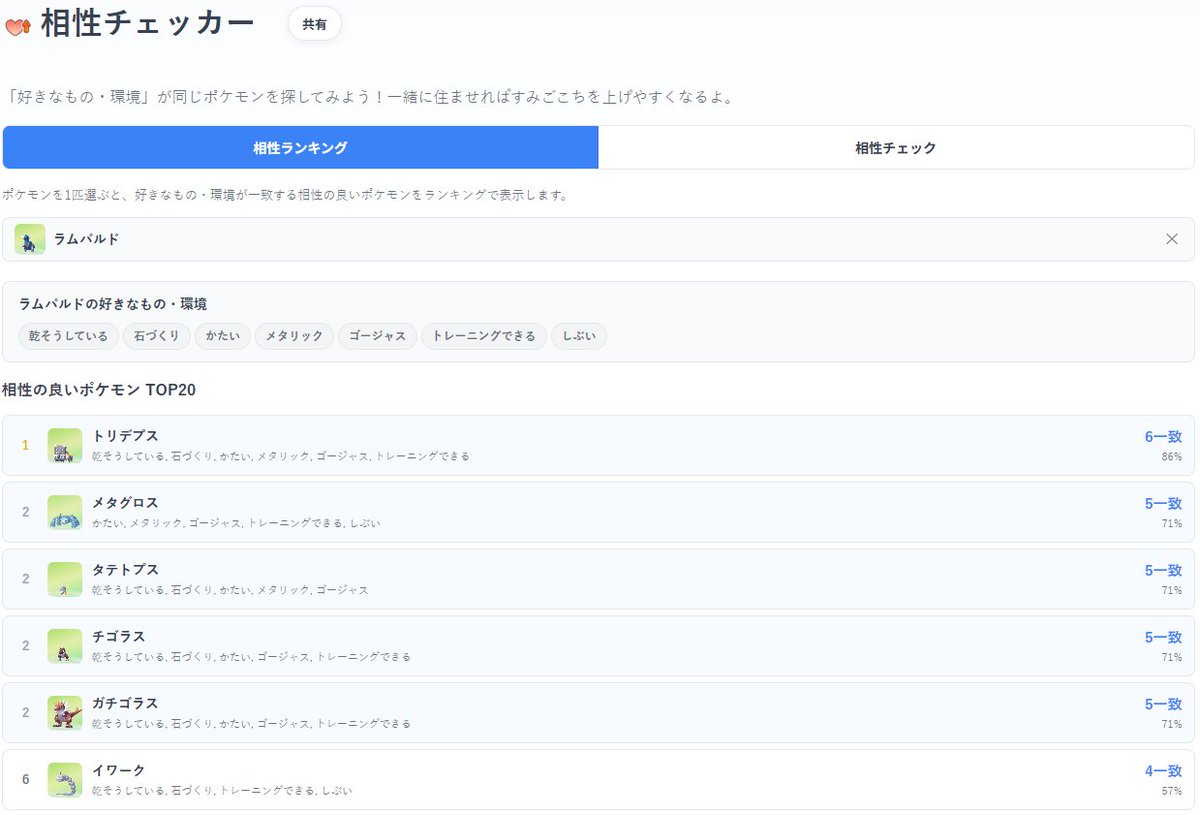
Task: Click the 相性の良いポケモン TOP20 heading
Action: [x=99, y=390]
